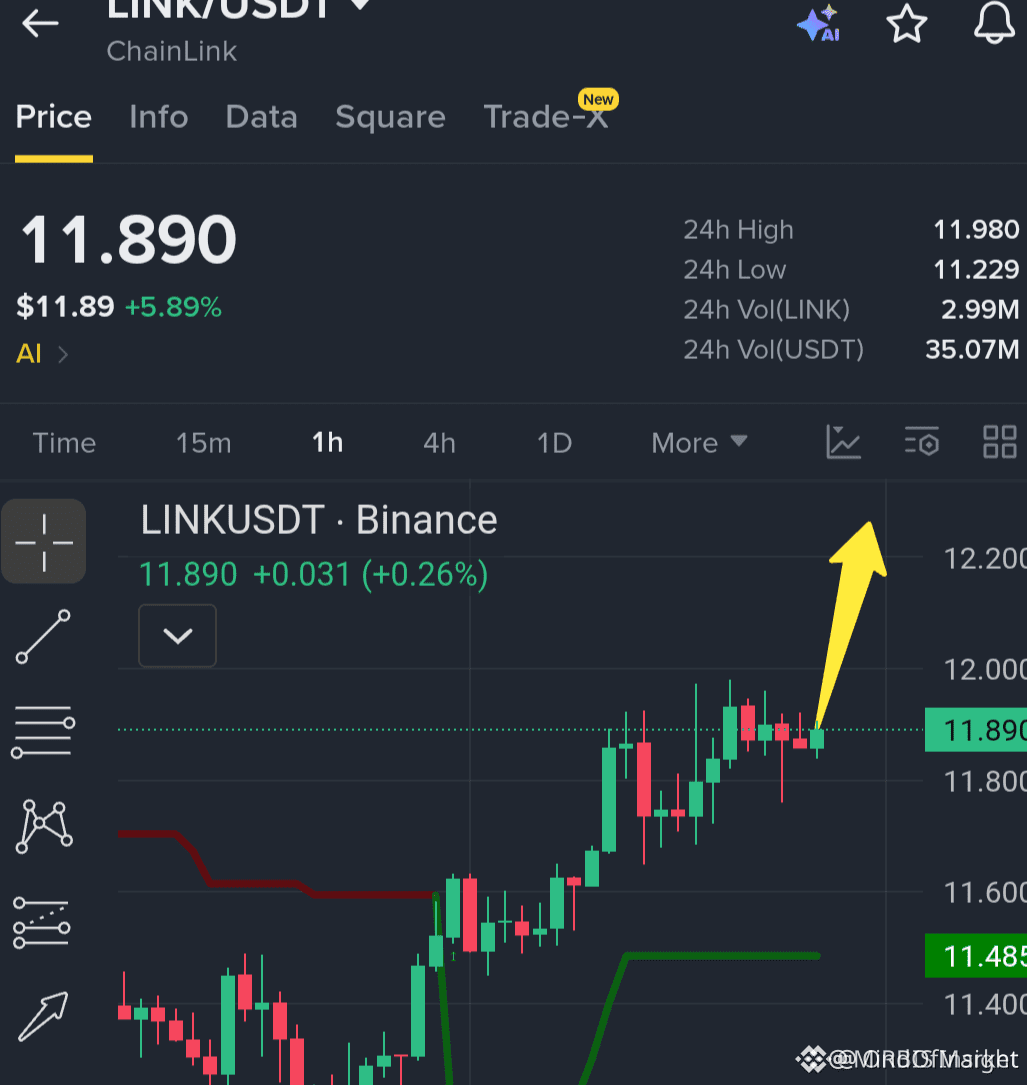Select the trend line drawing tool
The width and height of the screenshot is (1027, 1085).
point(43,637)
